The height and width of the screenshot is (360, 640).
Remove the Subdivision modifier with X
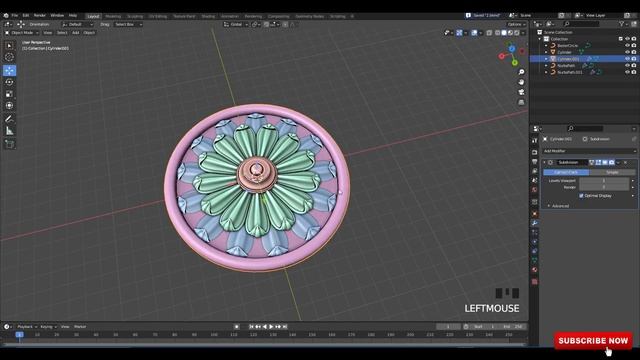(x=625, y=162)
